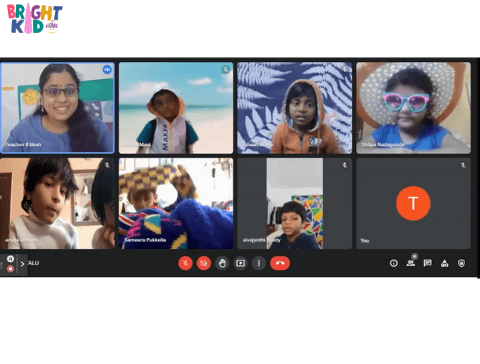Viewport: 480px width, 364px height.
Task: Pause the screen recording
Action: tap(10, 259)
